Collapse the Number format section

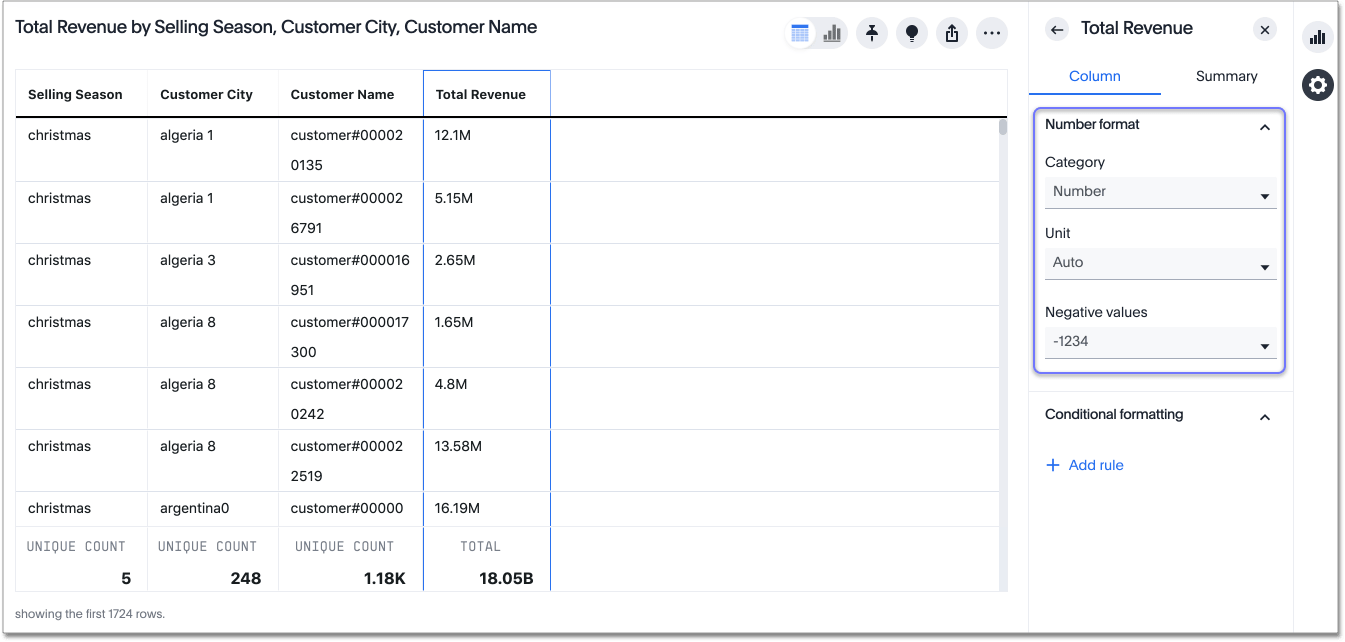point(1265,127)
